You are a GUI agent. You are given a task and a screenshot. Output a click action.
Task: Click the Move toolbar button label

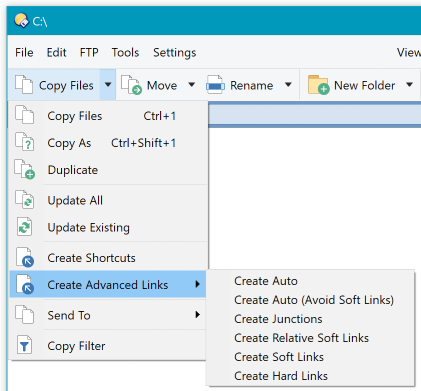click(x=162, y=85)
